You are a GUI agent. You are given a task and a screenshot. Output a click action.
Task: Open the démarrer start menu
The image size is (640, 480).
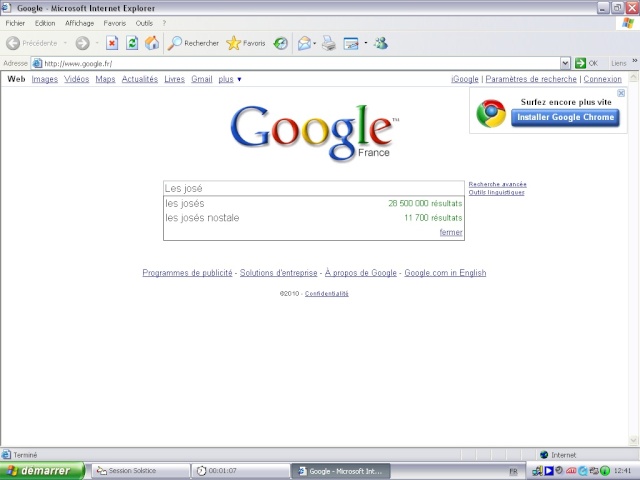42,471
